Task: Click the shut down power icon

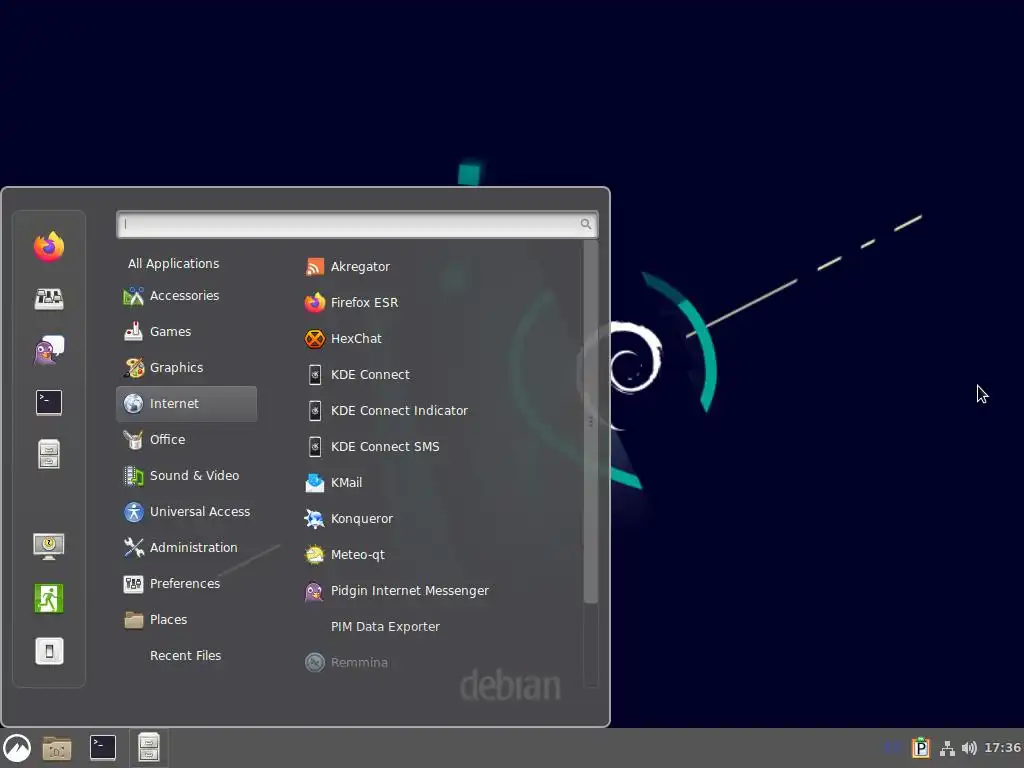Action: (x=49, y=651)
